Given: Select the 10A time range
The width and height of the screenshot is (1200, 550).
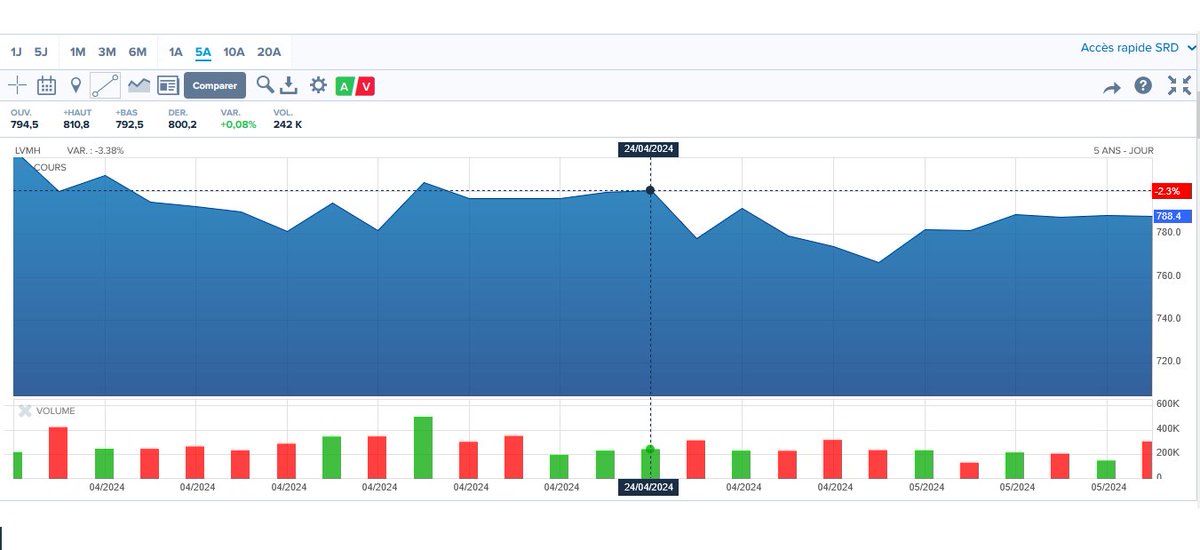Looking at the screenshot, I should pos(234,51).
